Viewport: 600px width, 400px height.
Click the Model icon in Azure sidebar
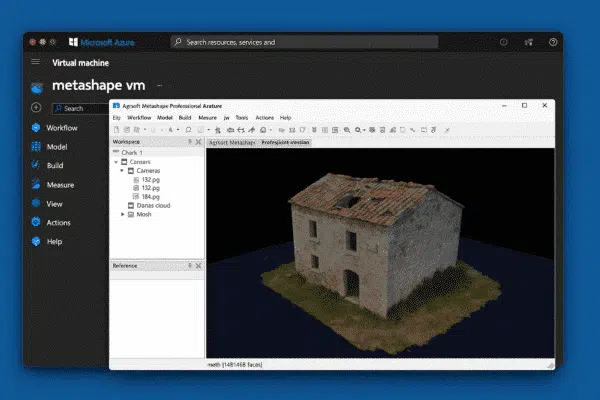35,147
